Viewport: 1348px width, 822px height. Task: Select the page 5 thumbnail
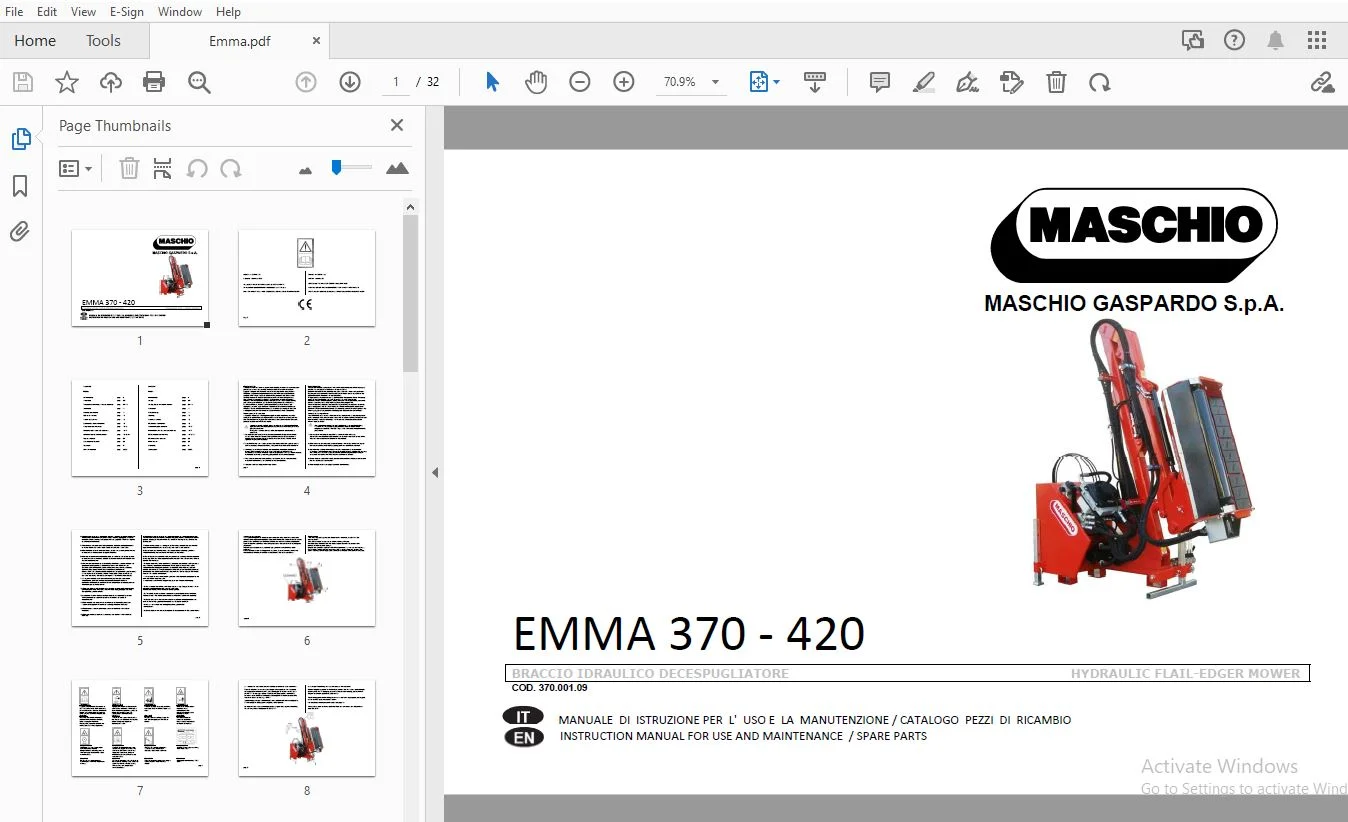[140, 578]
